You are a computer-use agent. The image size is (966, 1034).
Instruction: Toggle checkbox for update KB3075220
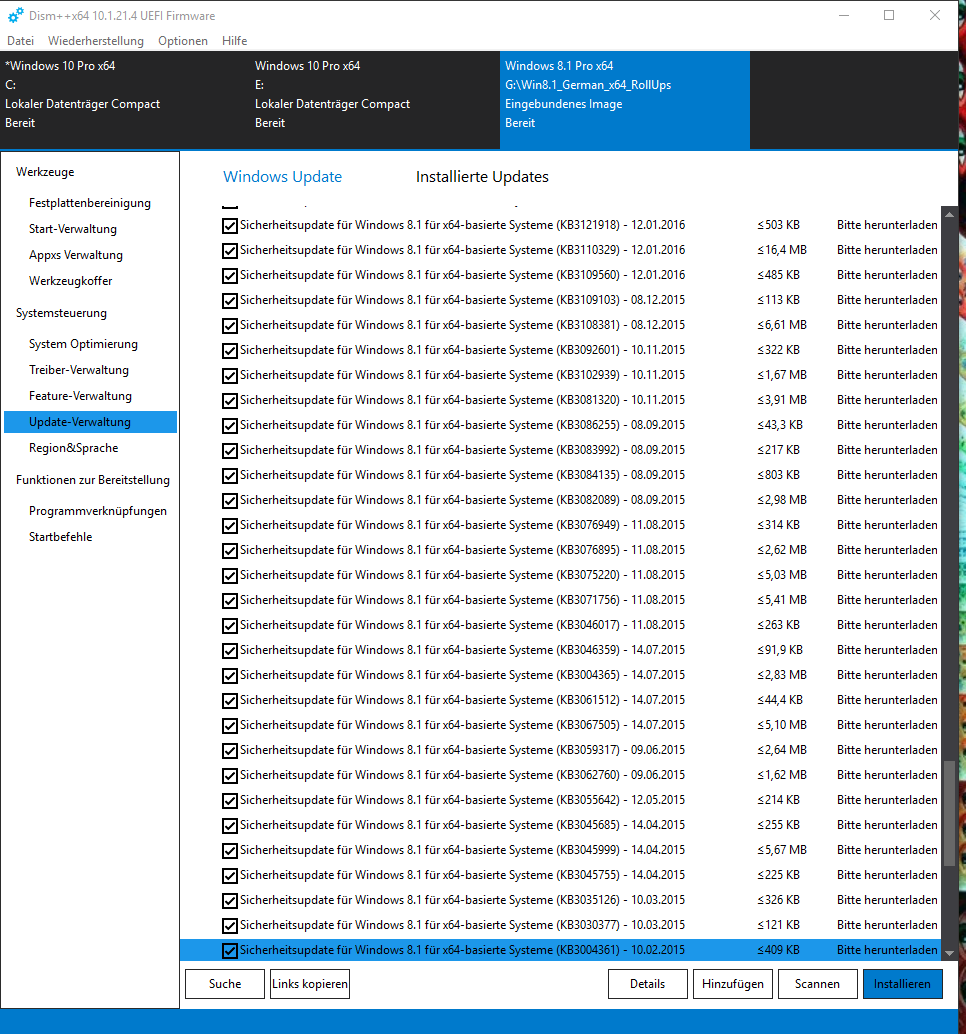[x=229, y=576]
